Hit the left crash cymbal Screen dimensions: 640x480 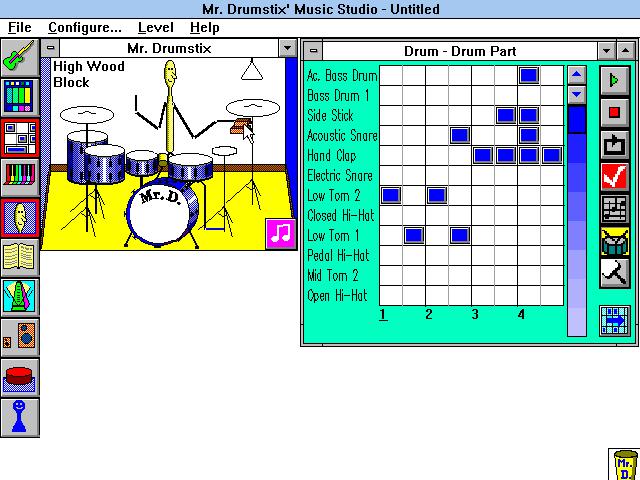[87, 115]
